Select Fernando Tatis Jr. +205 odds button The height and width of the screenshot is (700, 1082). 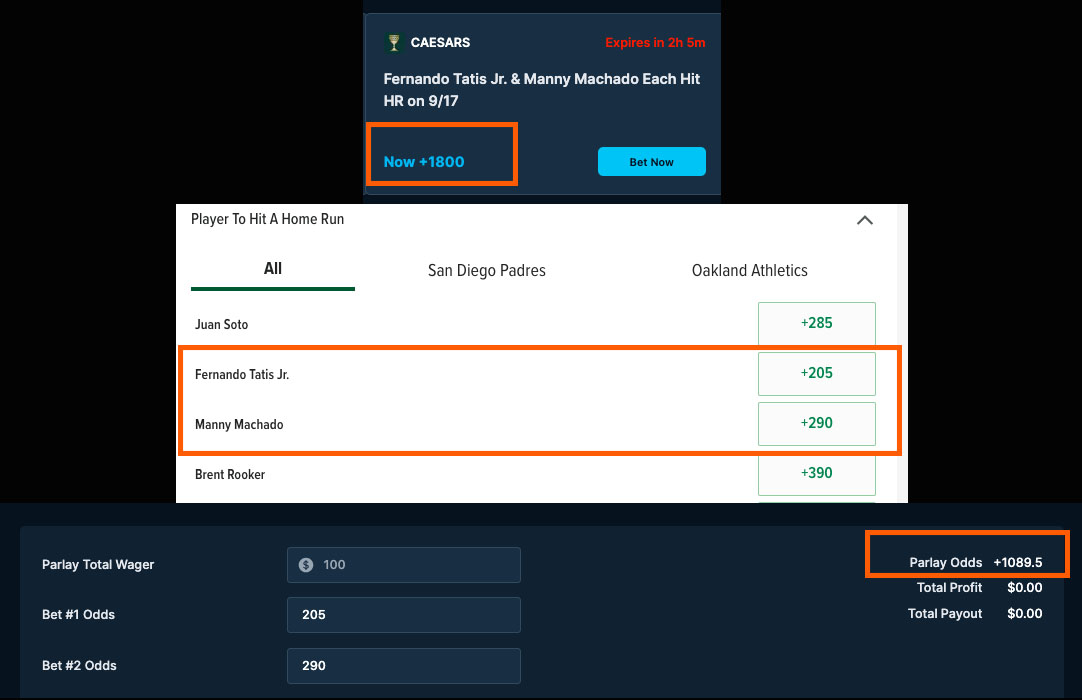click(x=816, y=373)
